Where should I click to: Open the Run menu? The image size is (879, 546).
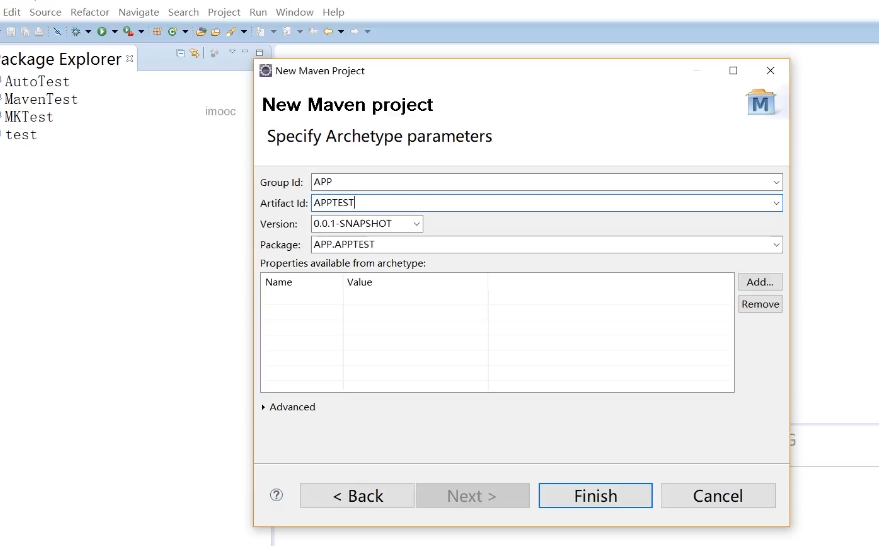click(258, 12)
